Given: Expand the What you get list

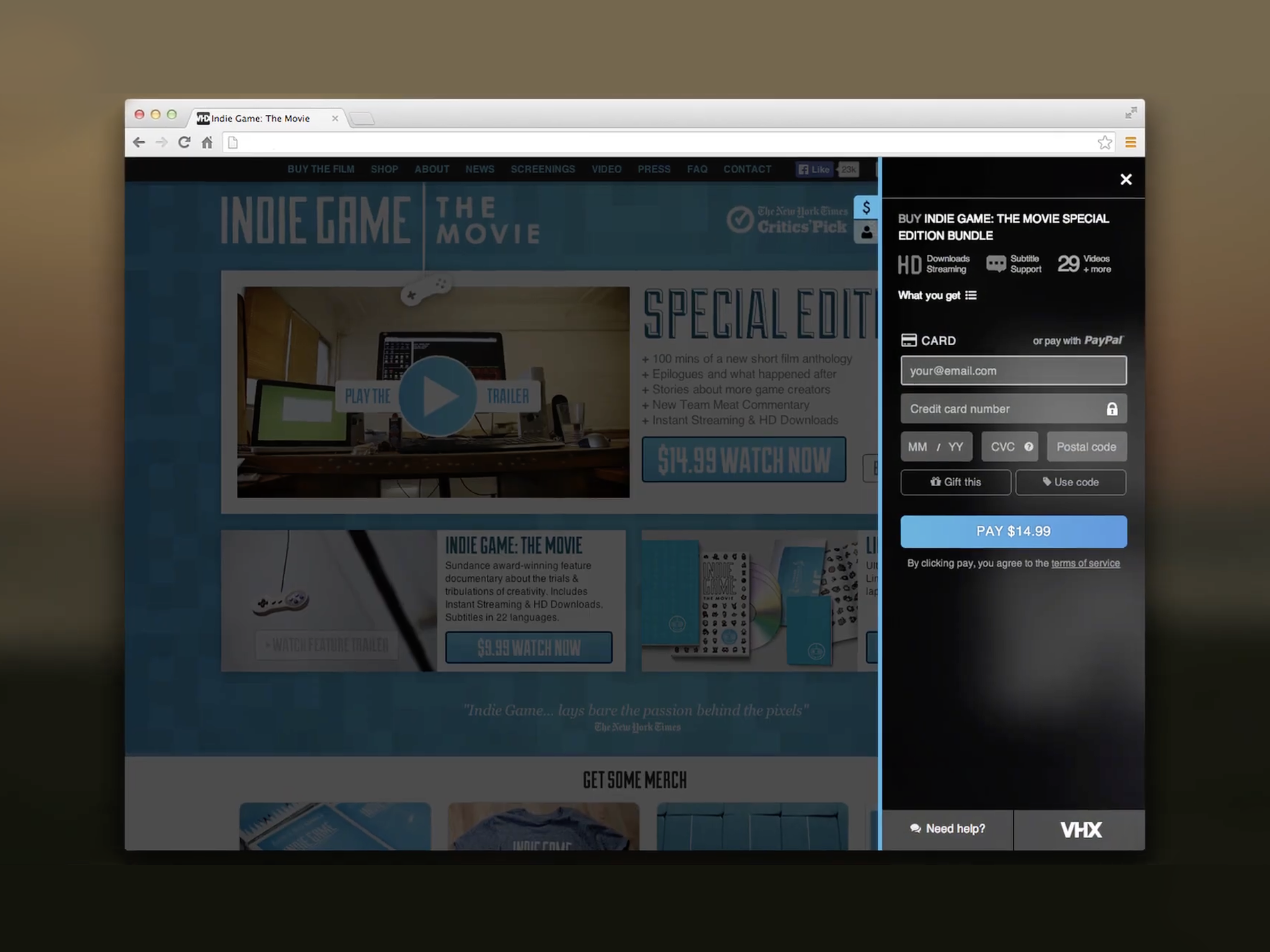Looking at the screenshot, I should point(937,295).
